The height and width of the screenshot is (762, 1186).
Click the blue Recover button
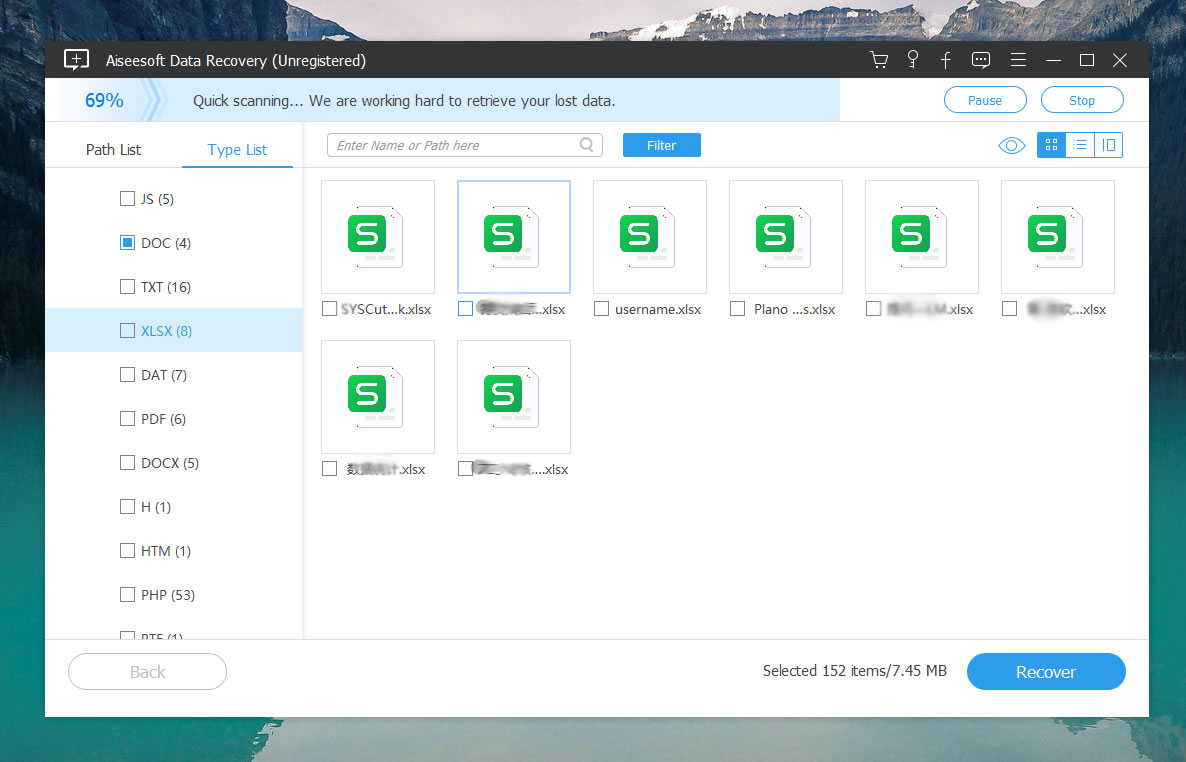(x=1045, y=672)
